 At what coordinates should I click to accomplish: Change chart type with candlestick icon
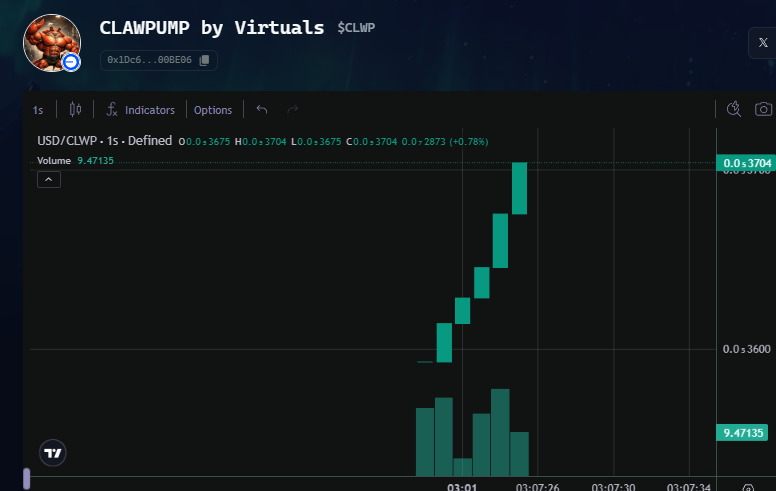click(75, 109)
